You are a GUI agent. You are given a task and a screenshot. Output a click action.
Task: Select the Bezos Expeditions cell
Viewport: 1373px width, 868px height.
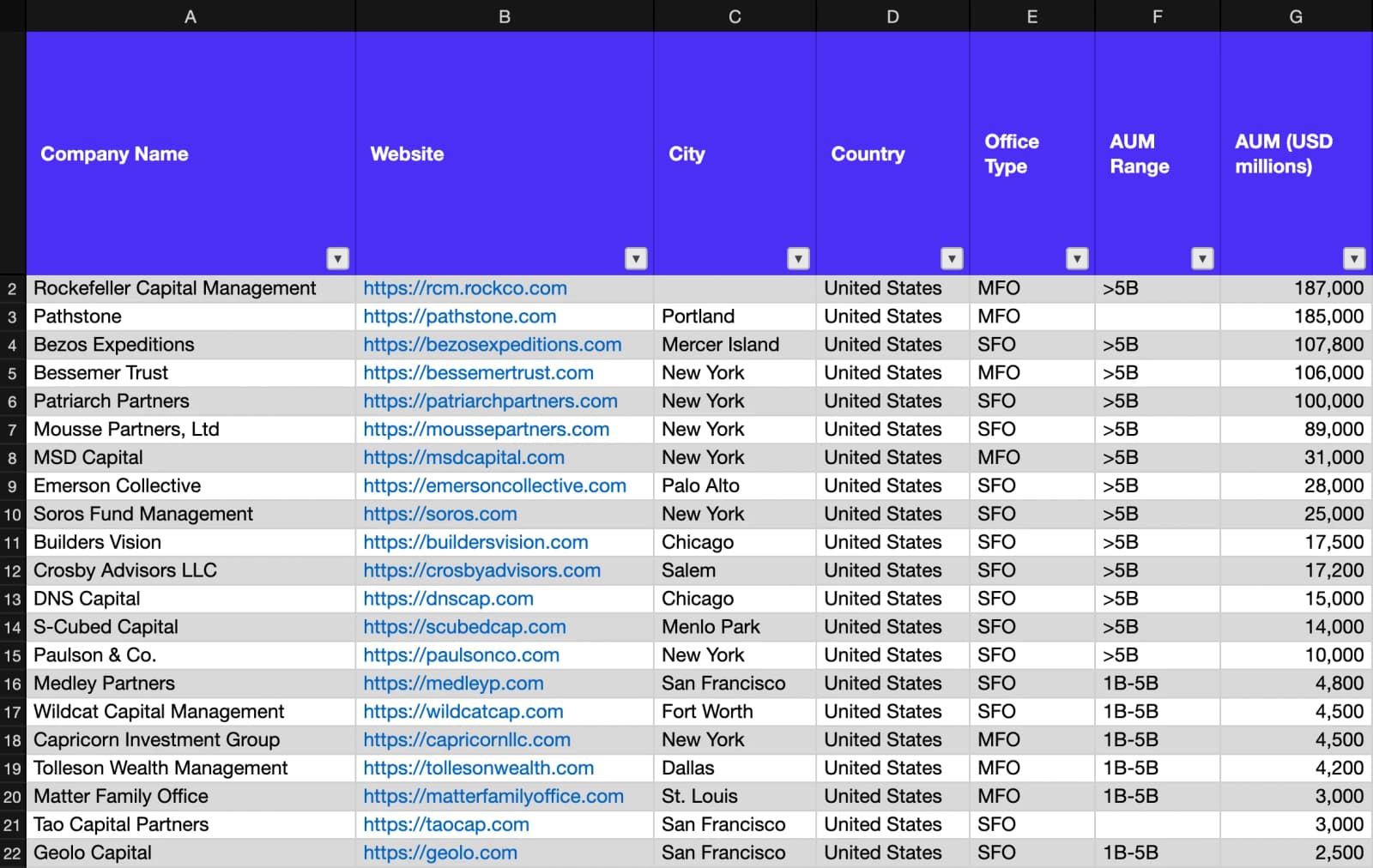pos(191,345)
